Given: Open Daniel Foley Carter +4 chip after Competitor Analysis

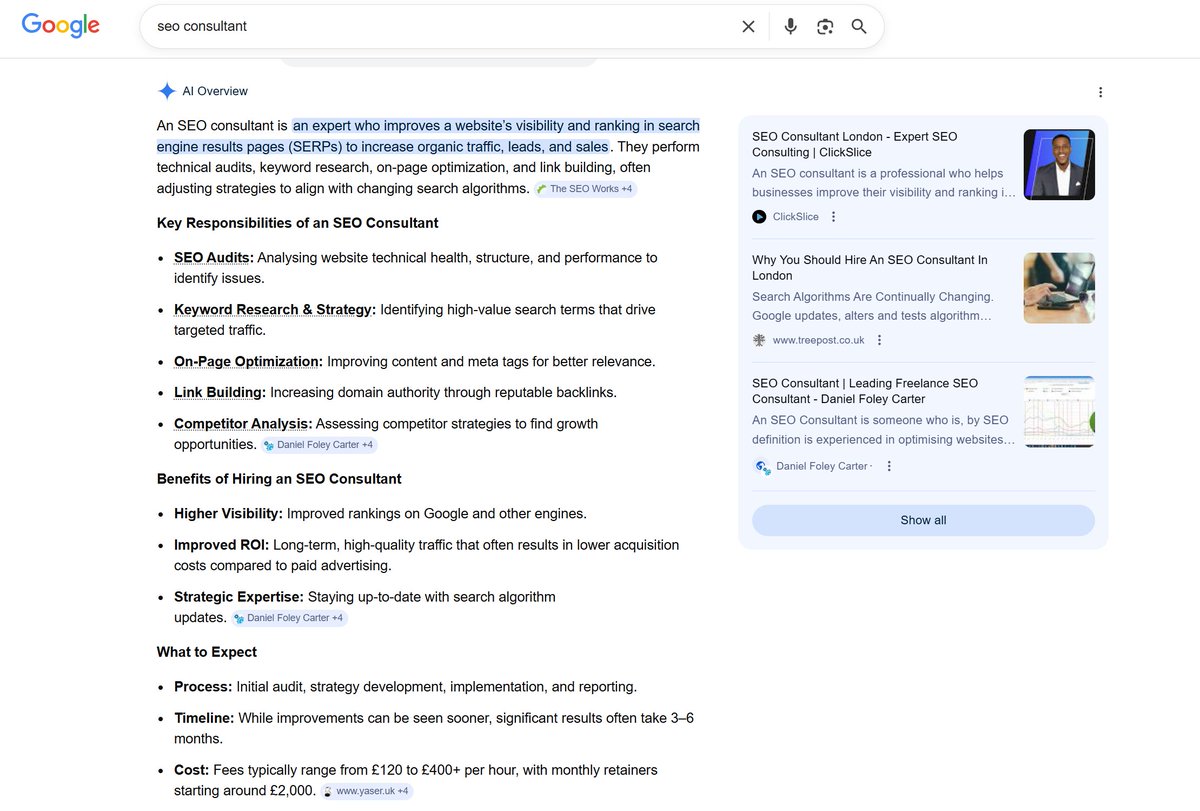Looking at the screenshot, I should coord(319,445).
